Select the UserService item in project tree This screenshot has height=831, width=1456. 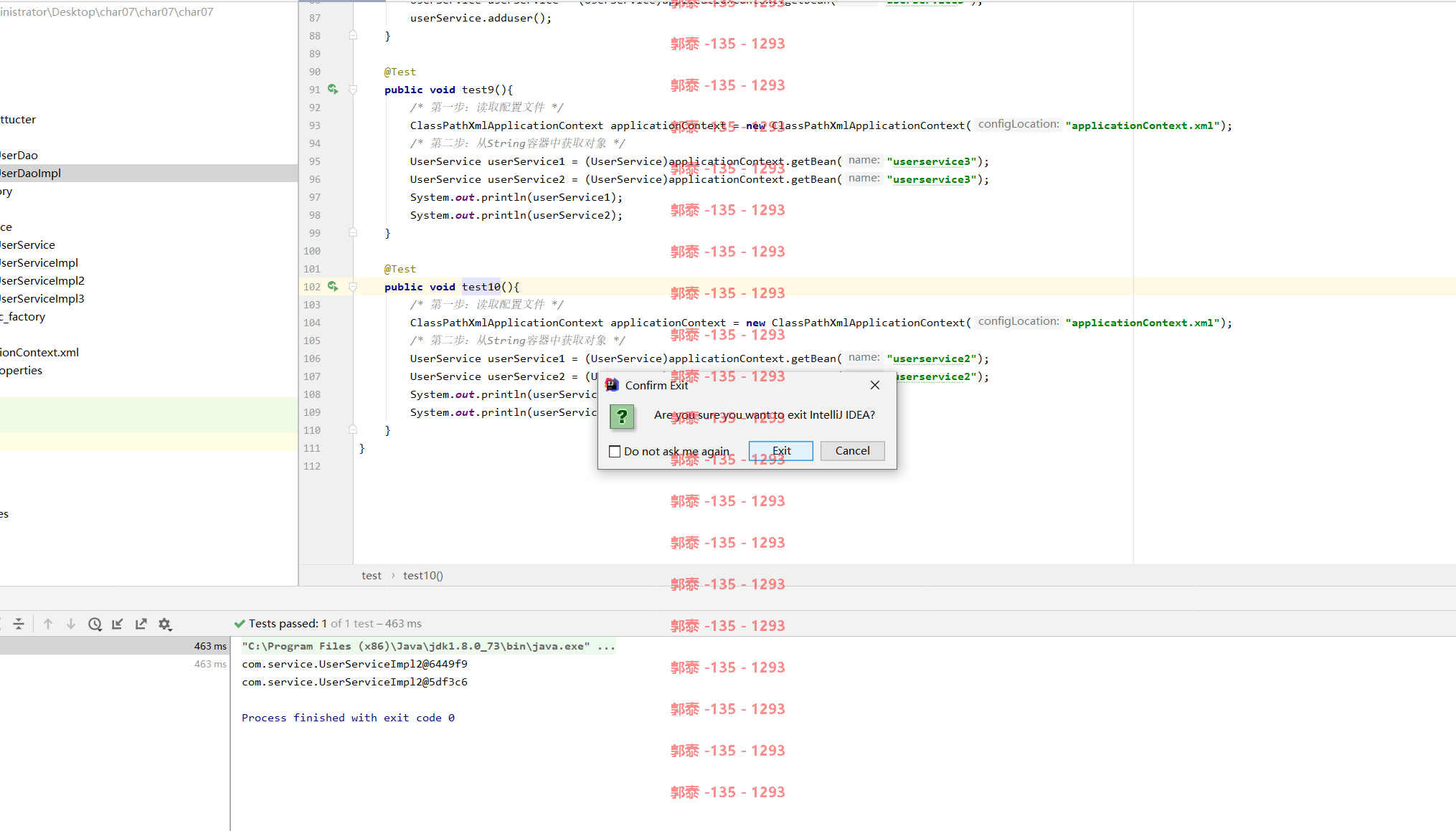(x=27, y=245)
